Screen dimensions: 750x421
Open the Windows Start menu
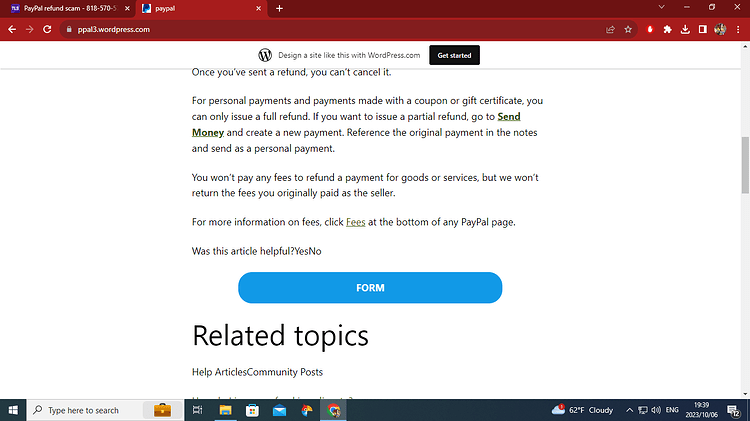point(13,410)
